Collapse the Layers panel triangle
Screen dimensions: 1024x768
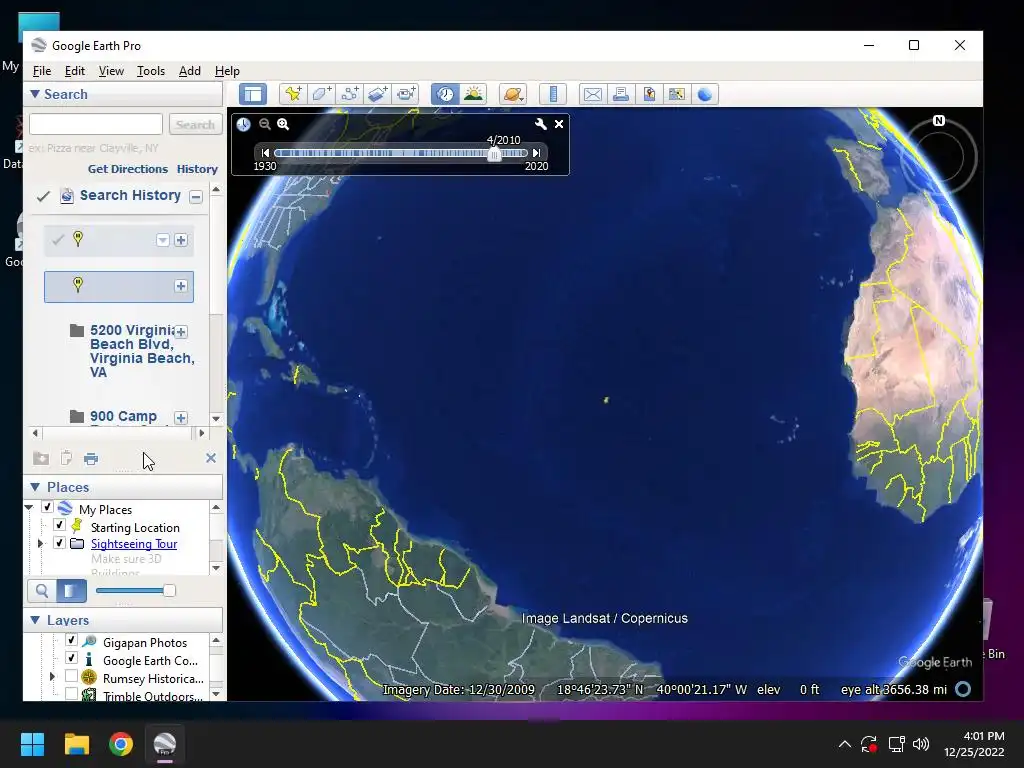point(35,620)
